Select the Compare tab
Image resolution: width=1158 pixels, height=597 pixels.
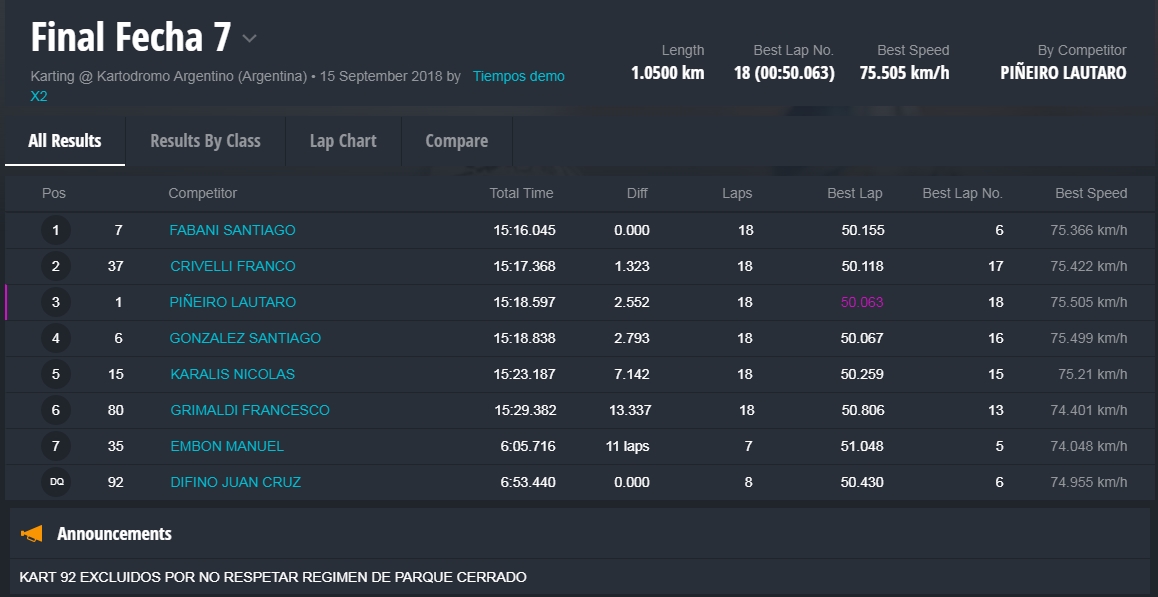tap(456, 141)
